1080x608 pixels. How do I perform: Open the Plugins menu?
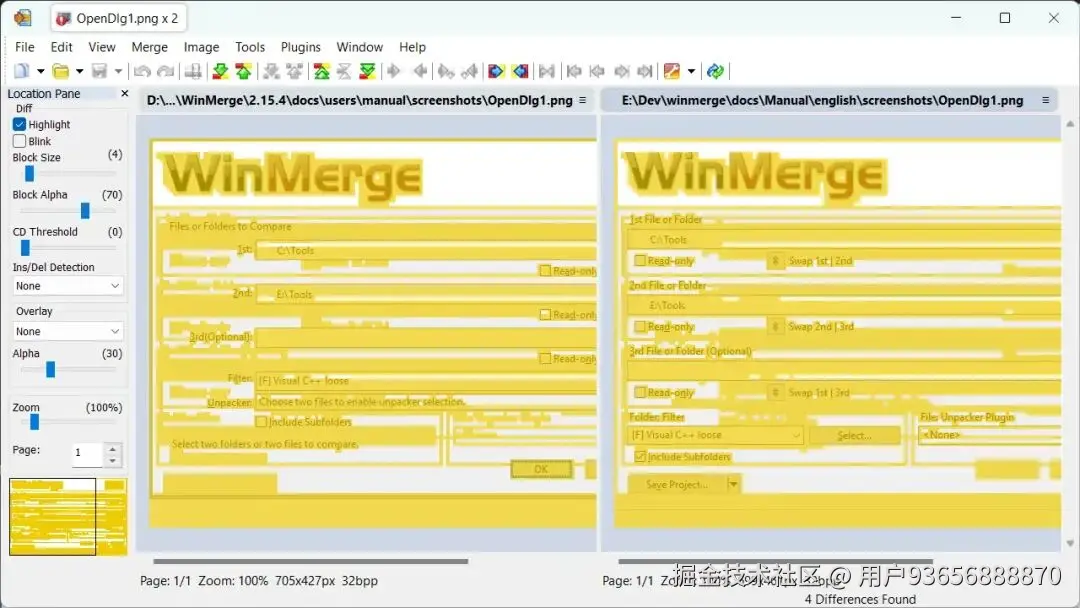300,47
